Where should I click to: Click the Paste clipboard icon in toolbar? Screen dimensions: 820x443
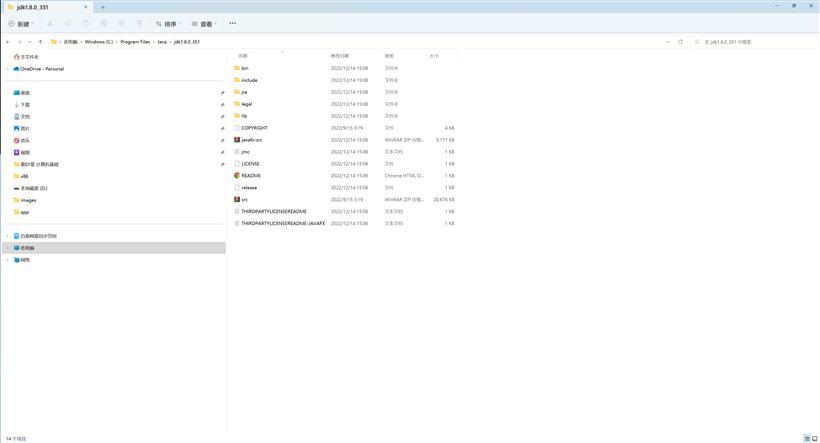coord(86,24)
